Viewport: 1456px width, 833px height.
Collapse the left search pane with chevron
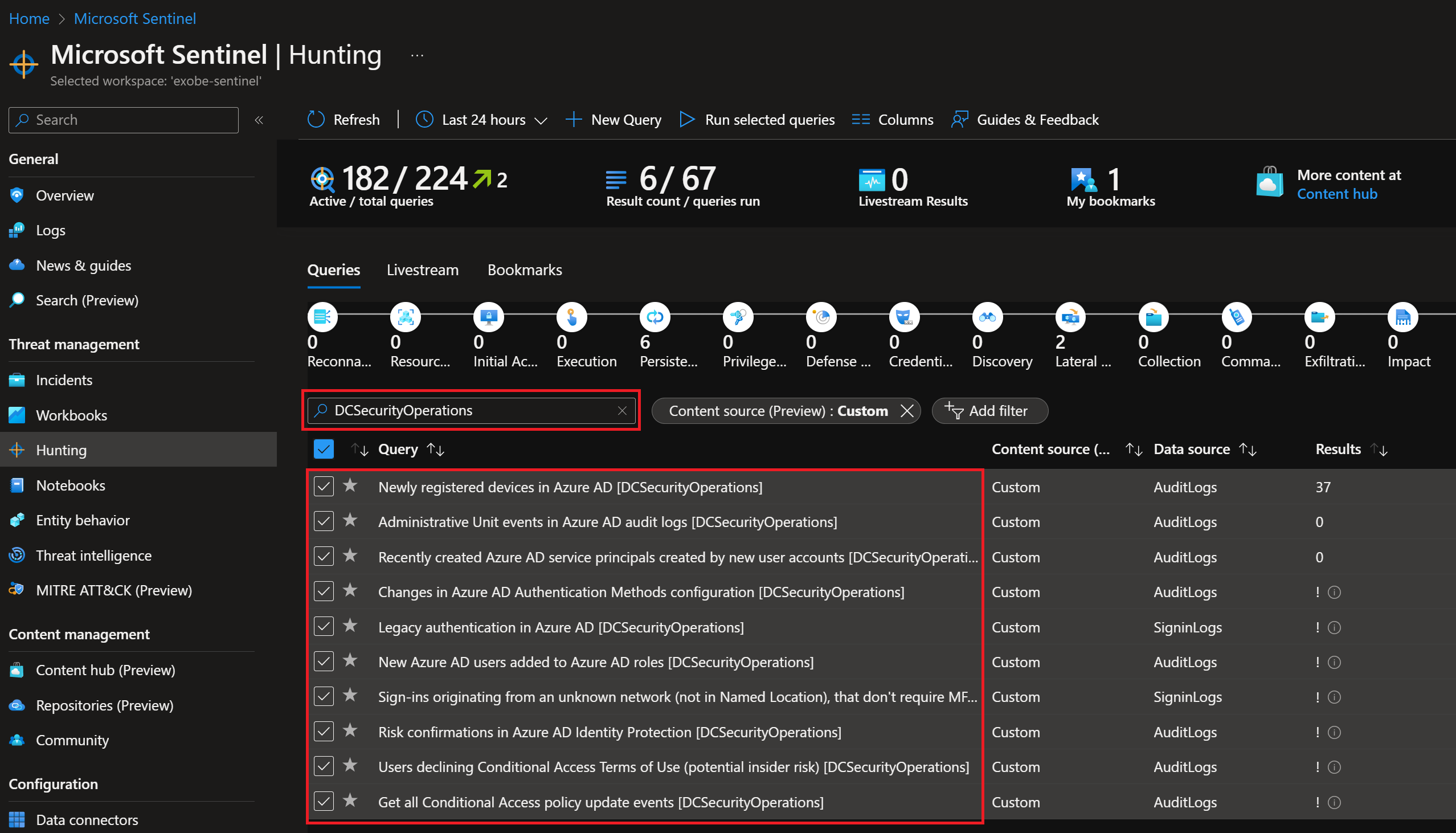259,120
